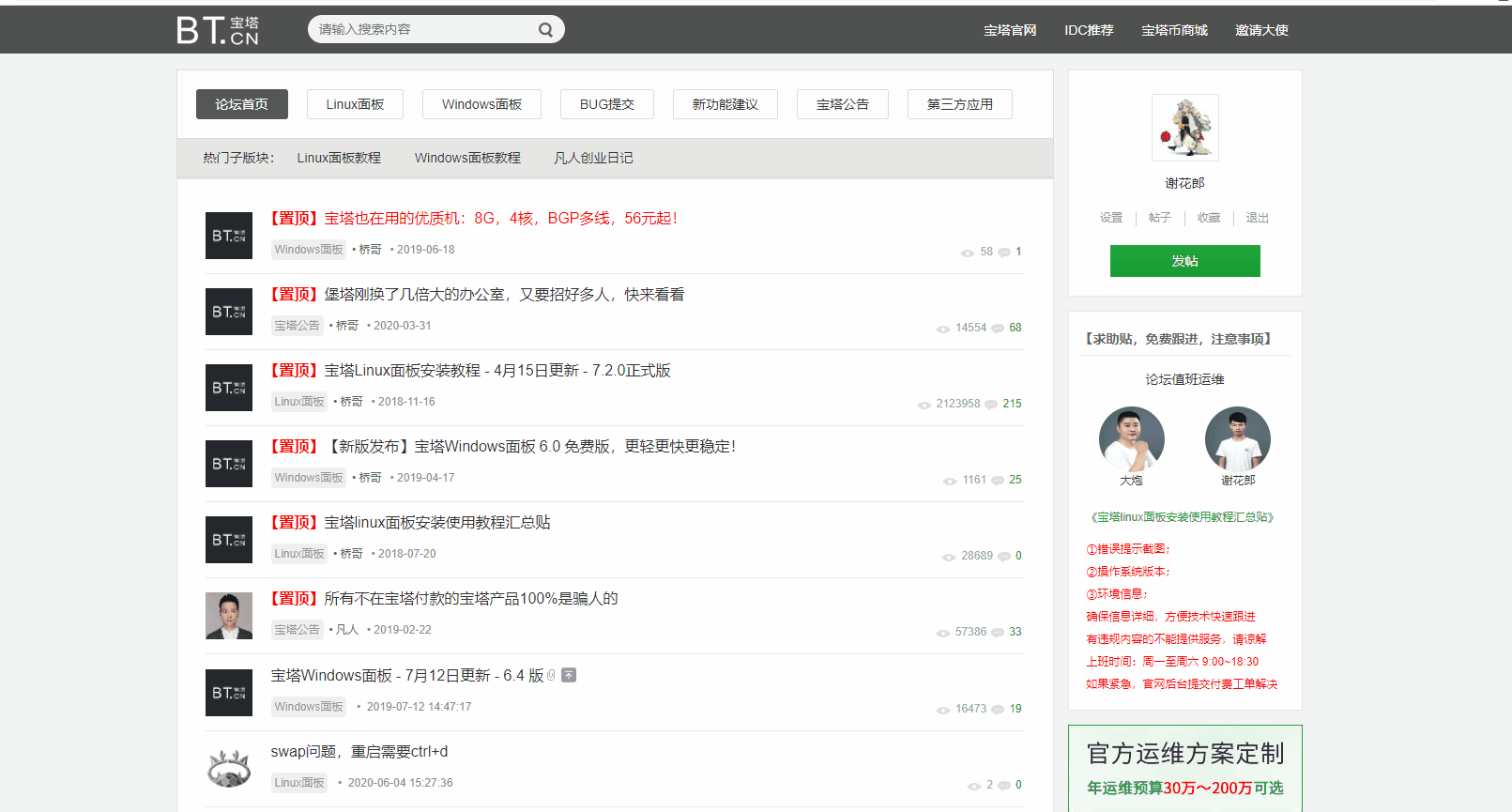Click Linux面板 tag under swap问题 post
This screenshot has width=1512, height=812.
pyautogui.click(x=299, y=783)
